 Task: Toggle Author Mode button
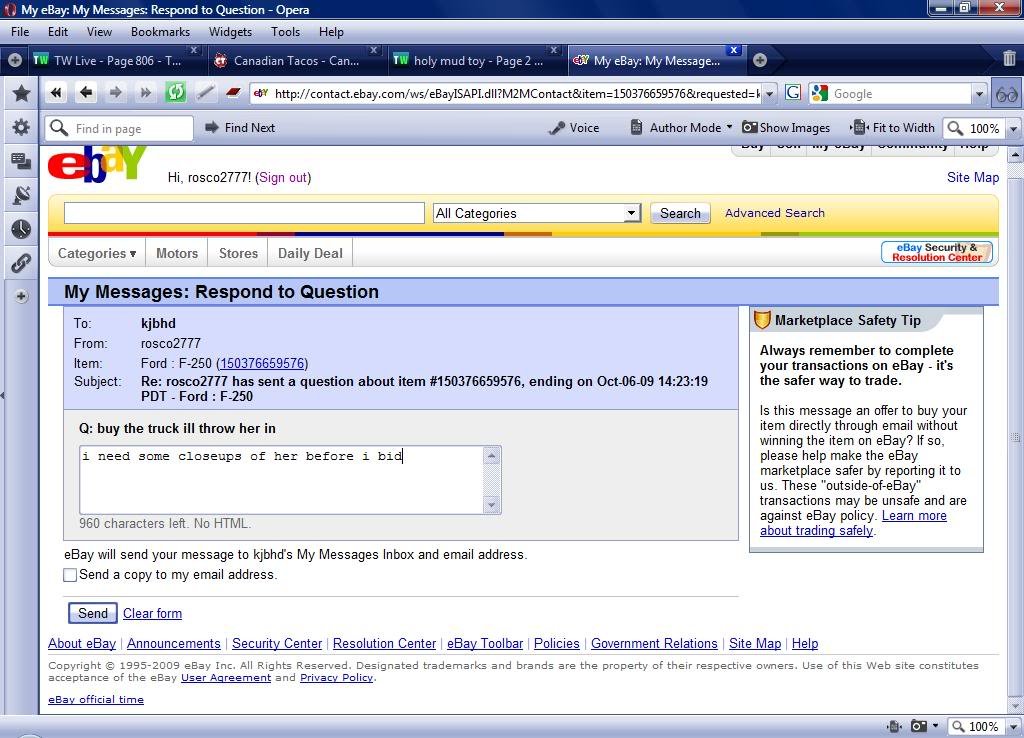pyautogui.click(x=676, y=128)
